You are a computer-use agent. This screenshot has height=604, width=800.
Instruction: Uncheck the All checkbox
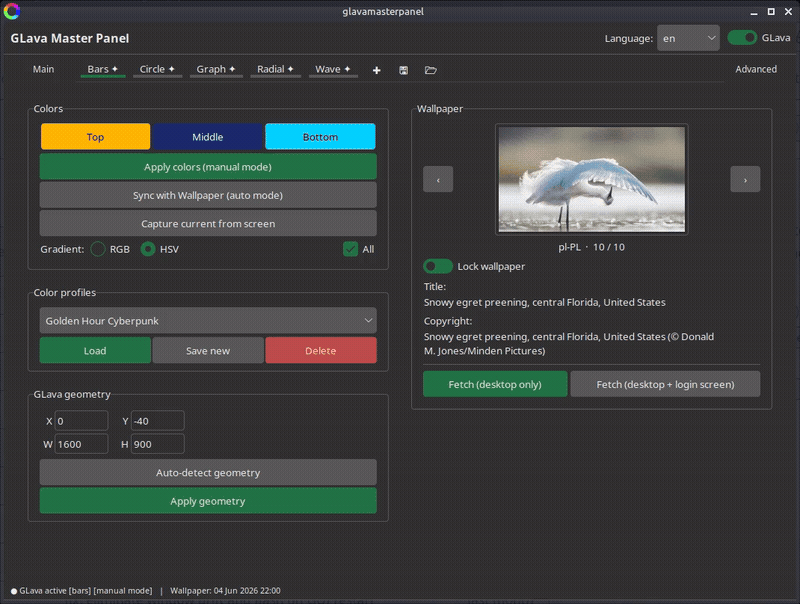click(x=351, y=249)
